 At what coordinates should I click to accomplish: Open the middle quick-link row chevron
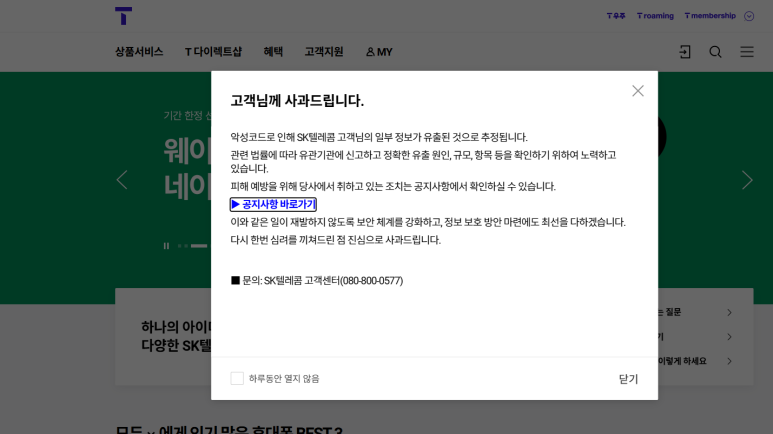(x=730, y=337)
